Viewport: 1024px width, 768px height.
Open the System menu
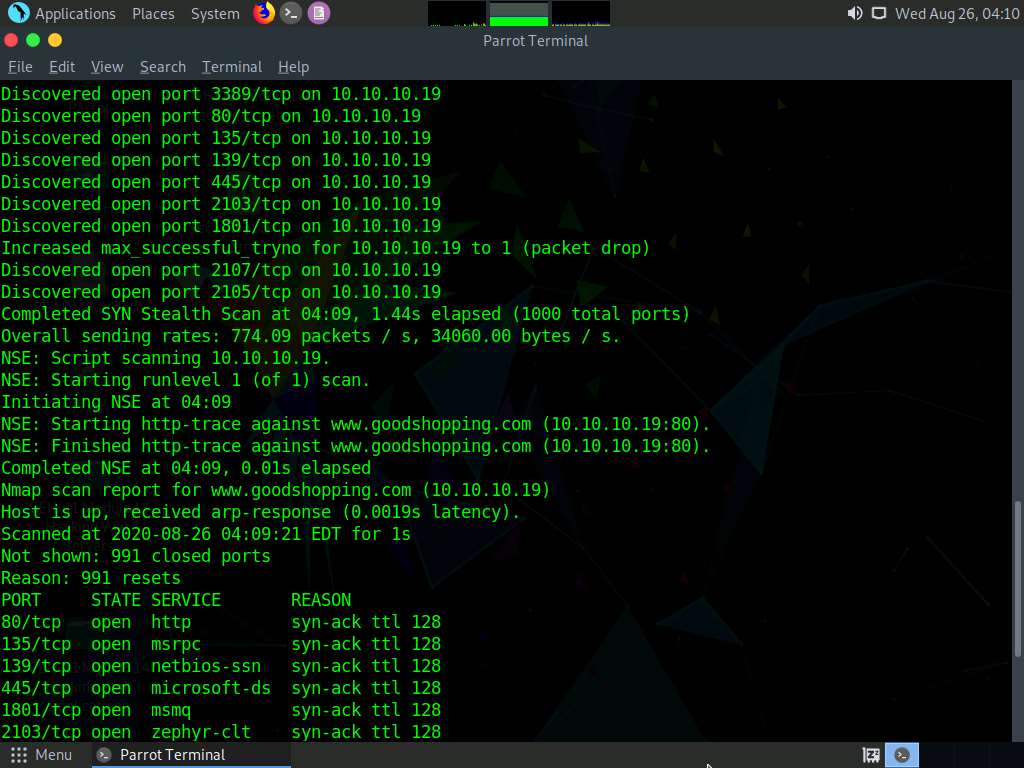pos(216,14)
